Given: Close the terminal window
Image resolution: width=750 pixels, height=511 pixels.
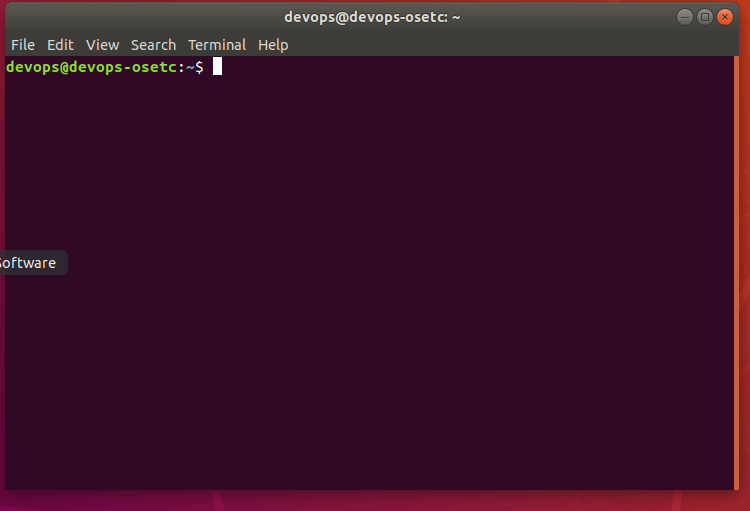Looking at the screenshot, I should (x=725, y=17).
